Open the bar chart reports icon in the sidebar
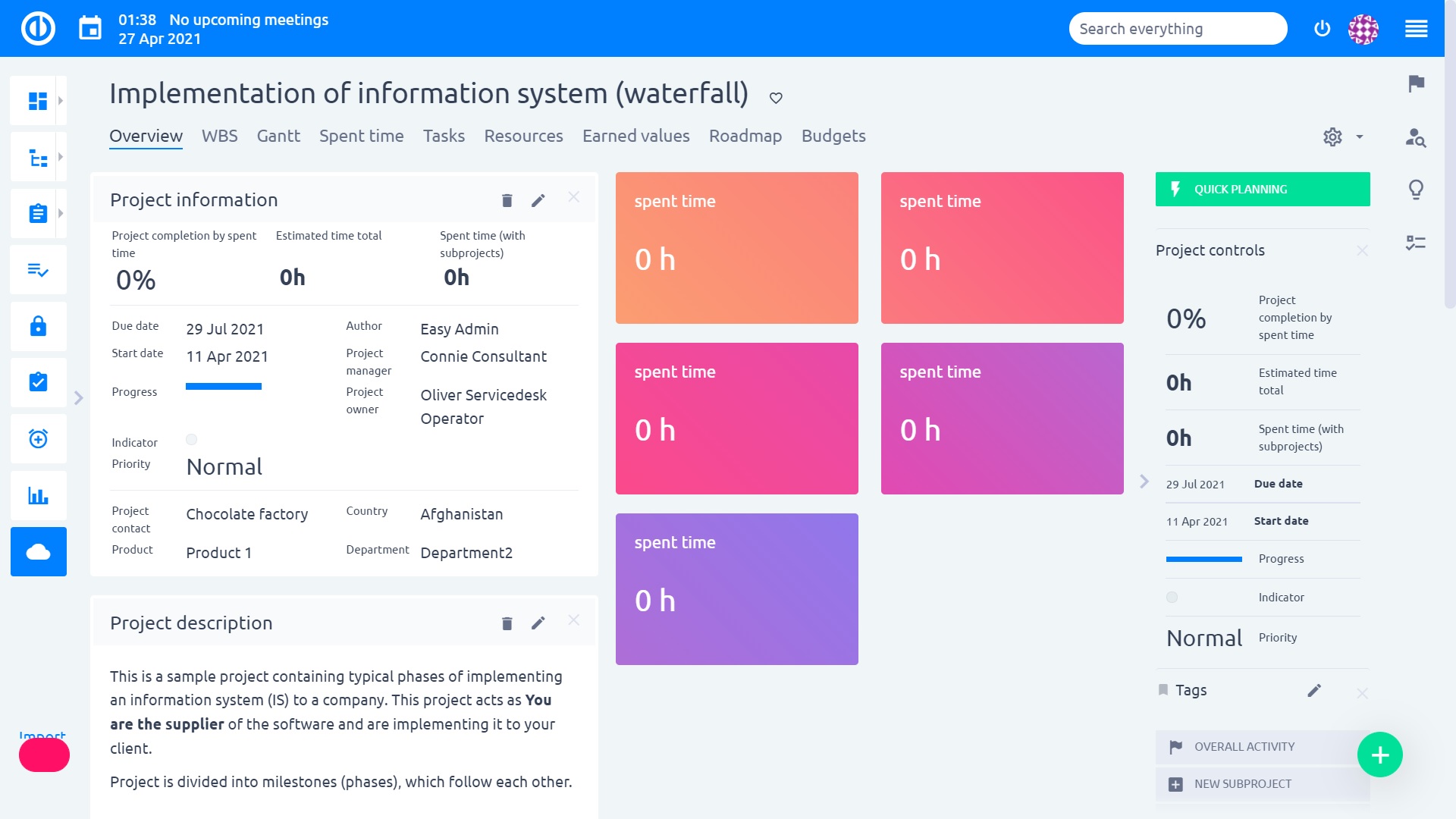 (38, 495)
